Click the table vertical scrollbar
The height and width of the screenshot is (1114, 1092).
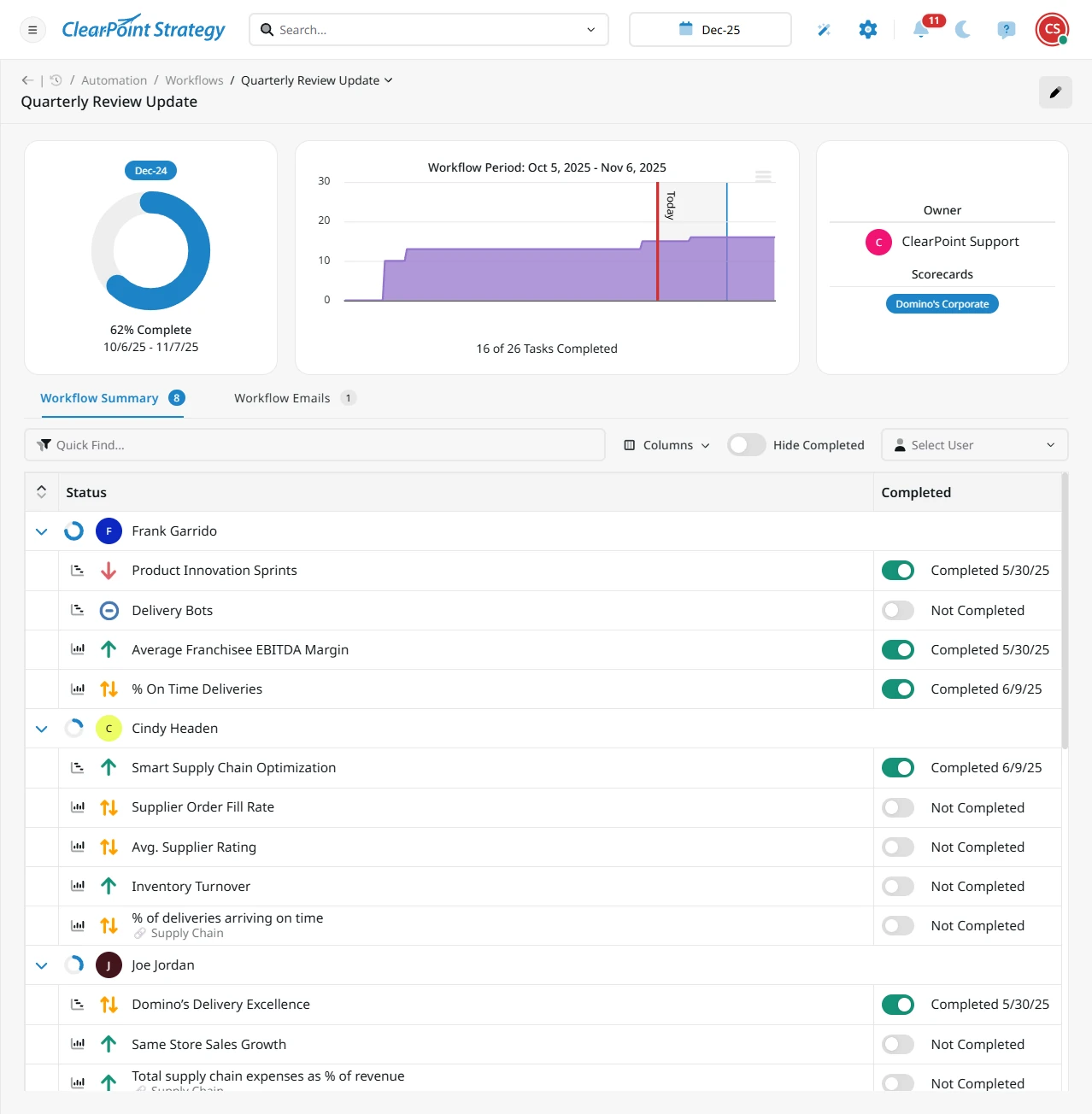[x=1065, y=612]
